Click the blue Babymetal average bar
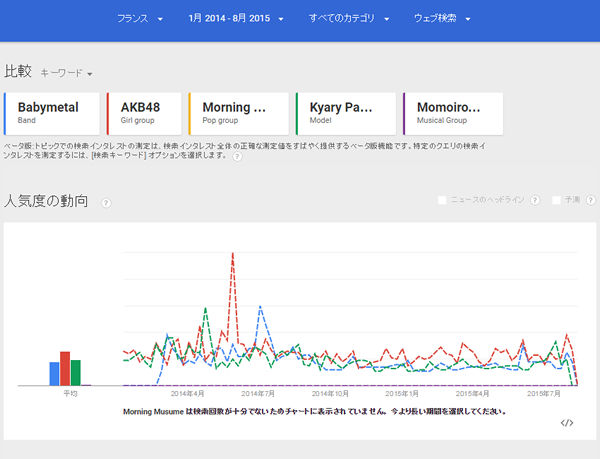 tap(54, 374)
